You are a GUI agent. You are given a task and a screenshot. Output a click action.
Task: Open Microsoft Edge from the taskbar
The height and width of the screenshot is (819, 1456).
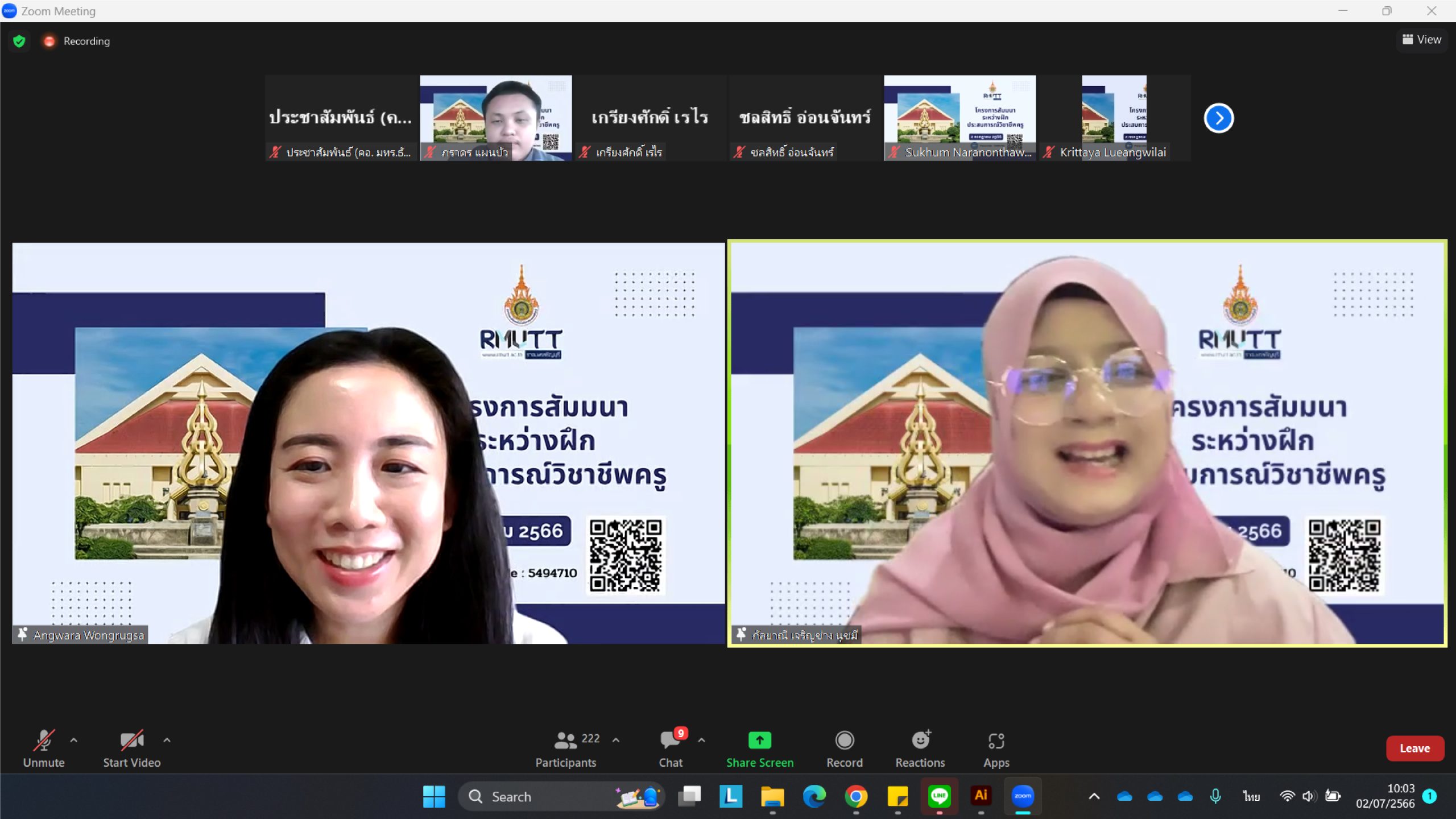[814, 796]
